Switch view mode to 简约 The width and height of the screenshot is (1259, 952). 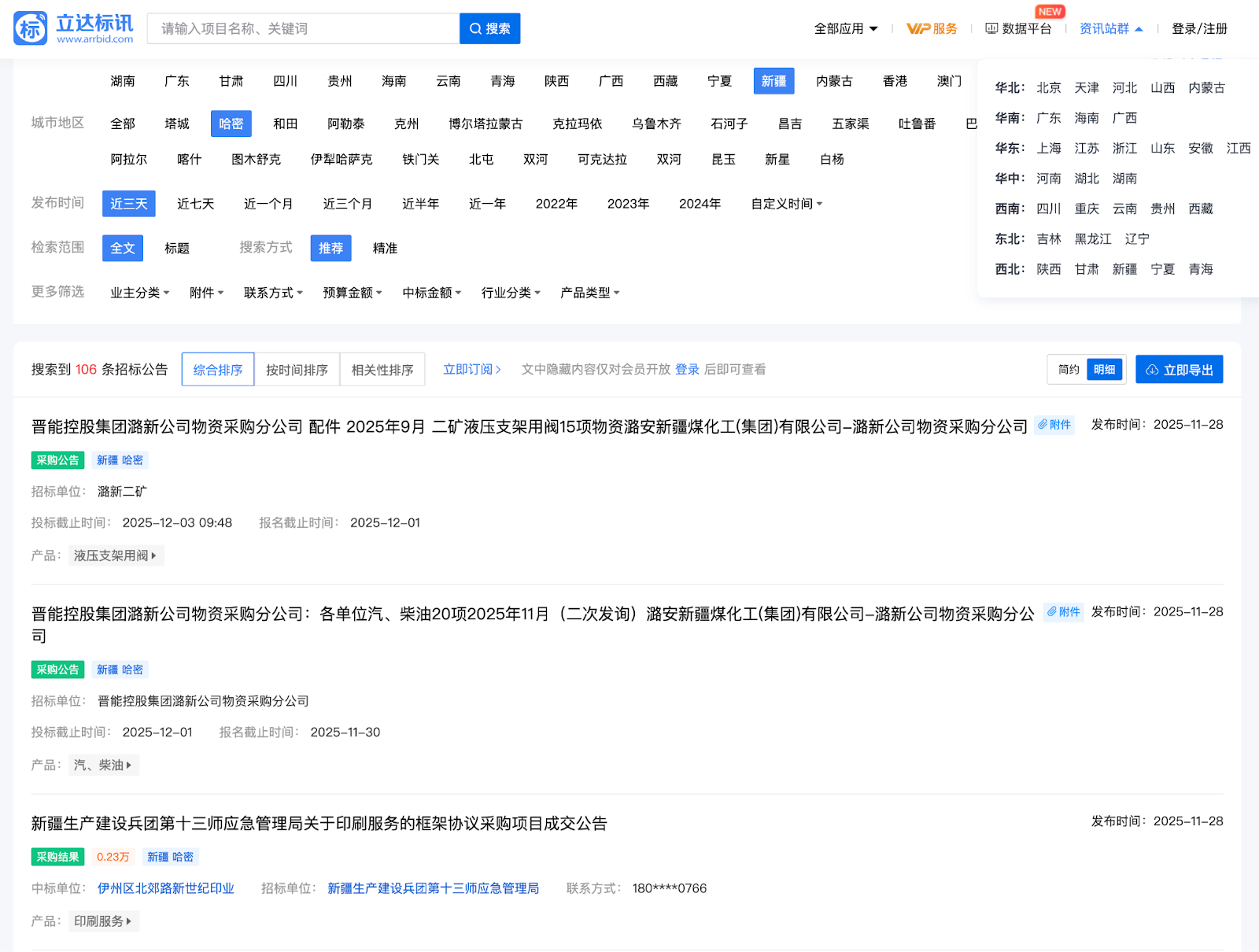(x=1068, y=370)
